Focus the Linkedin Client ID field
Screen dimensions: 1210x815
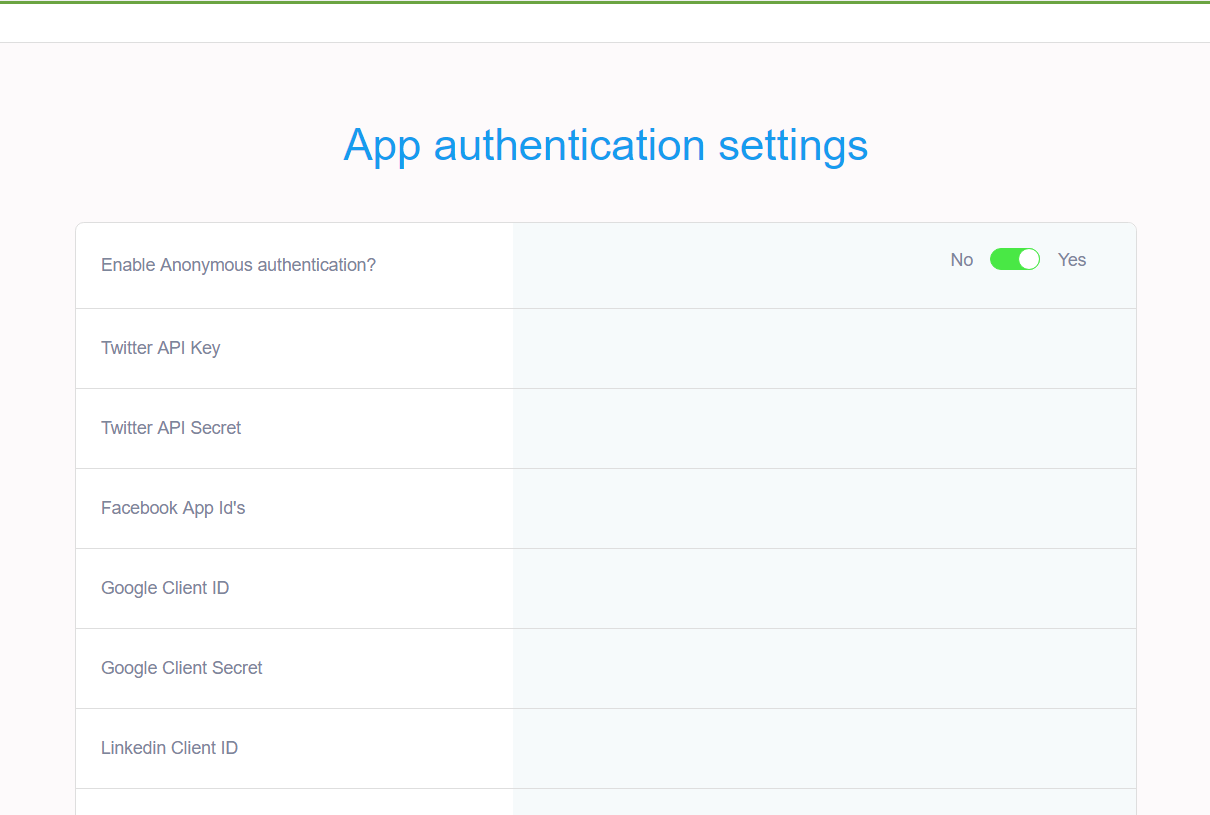click(824, 749)
